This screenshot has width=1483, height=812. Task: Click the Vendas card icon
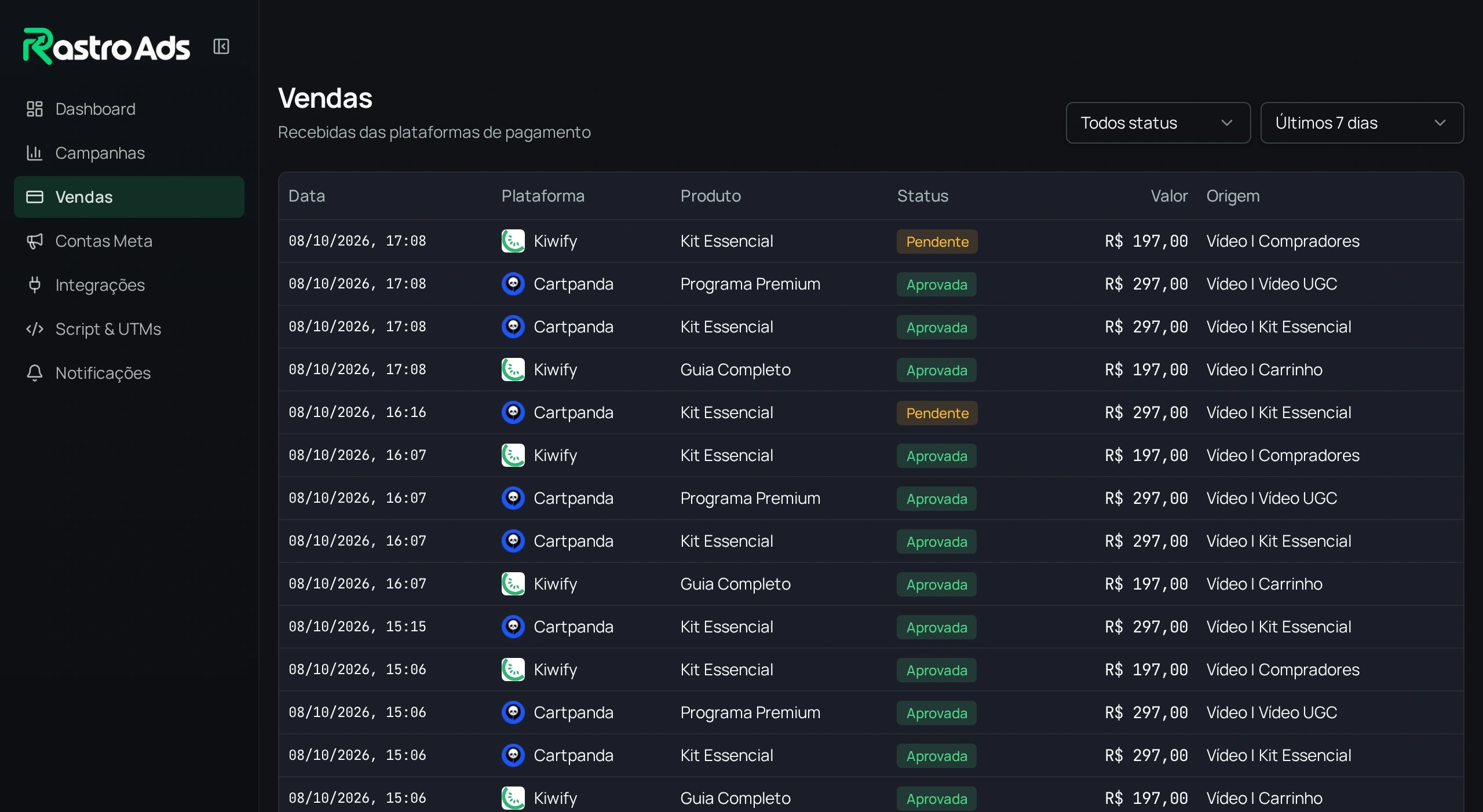[x=35, y=197]
